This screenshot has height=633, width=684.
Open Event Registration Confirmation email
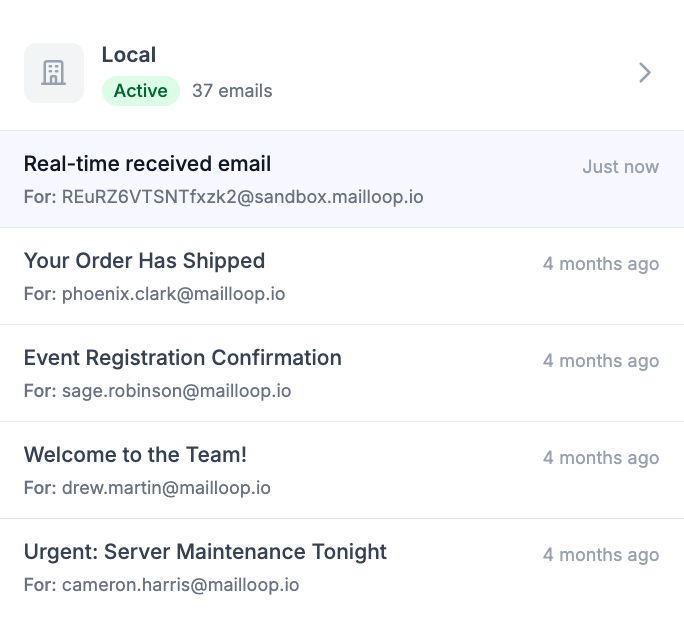182,358
